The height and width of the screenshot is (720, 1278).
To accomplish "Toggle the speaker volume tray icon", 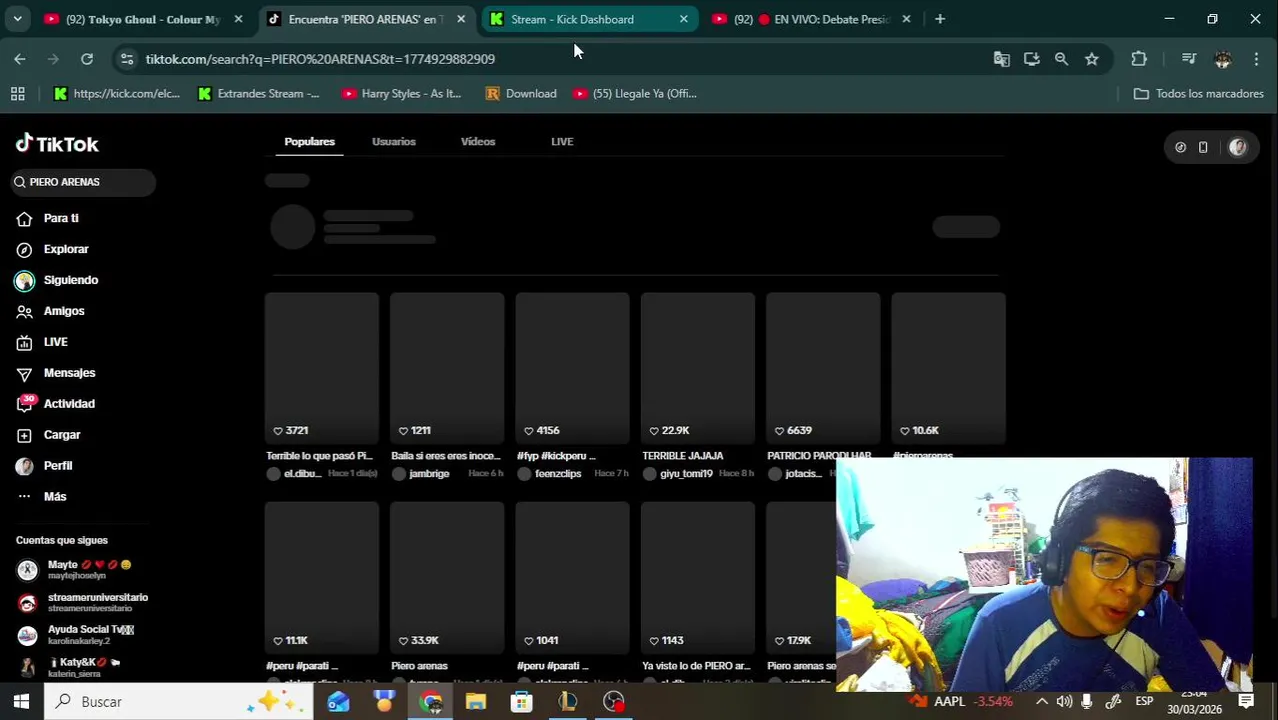I will [1064, 701].
